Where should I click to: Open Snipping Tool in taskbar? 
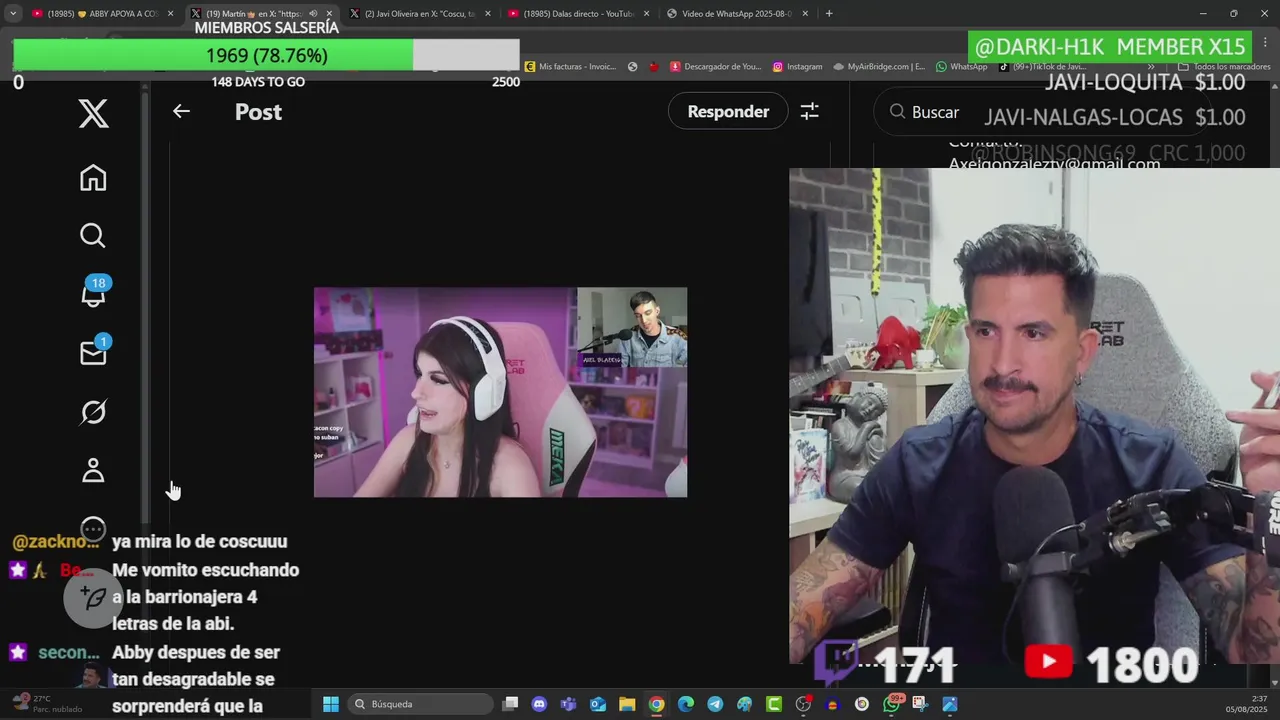coord(920,704)
